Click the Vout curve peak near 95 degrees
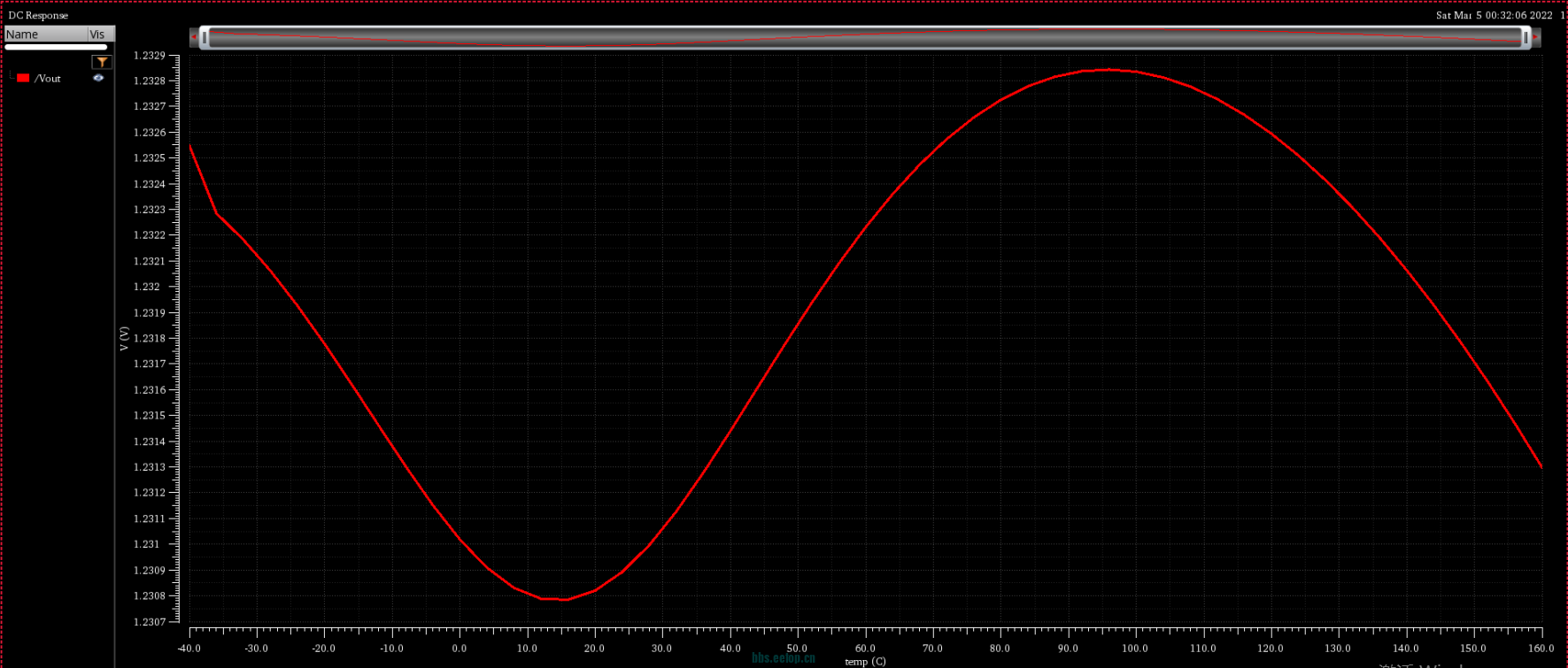Image resolution: width=1568 pixels, height=668 pixels. point(1107,70)
